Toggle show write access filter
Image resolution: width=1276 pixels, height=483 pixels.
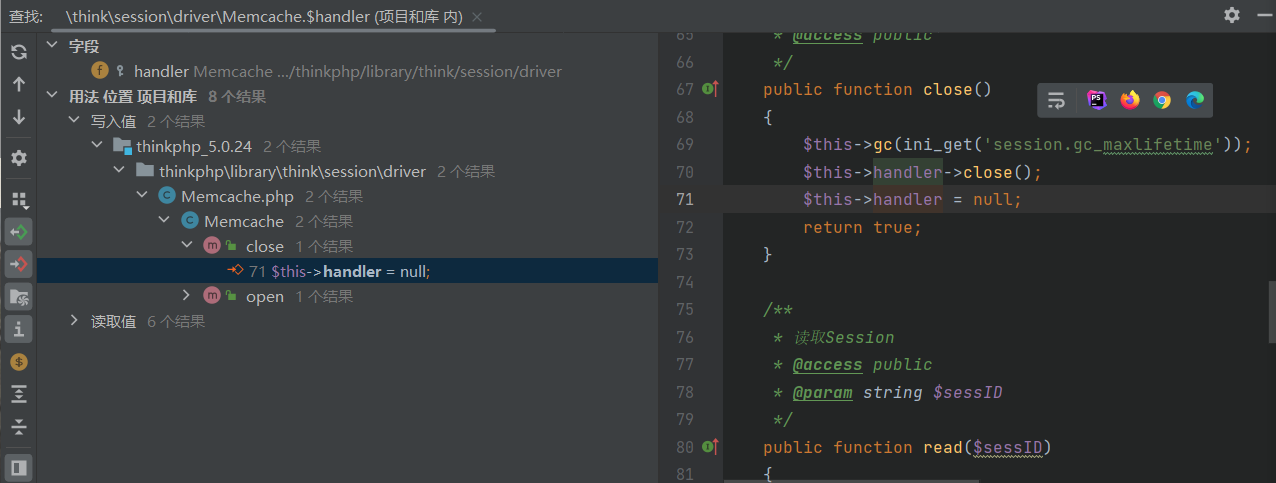pyautogui.click(x=19, y=264)
